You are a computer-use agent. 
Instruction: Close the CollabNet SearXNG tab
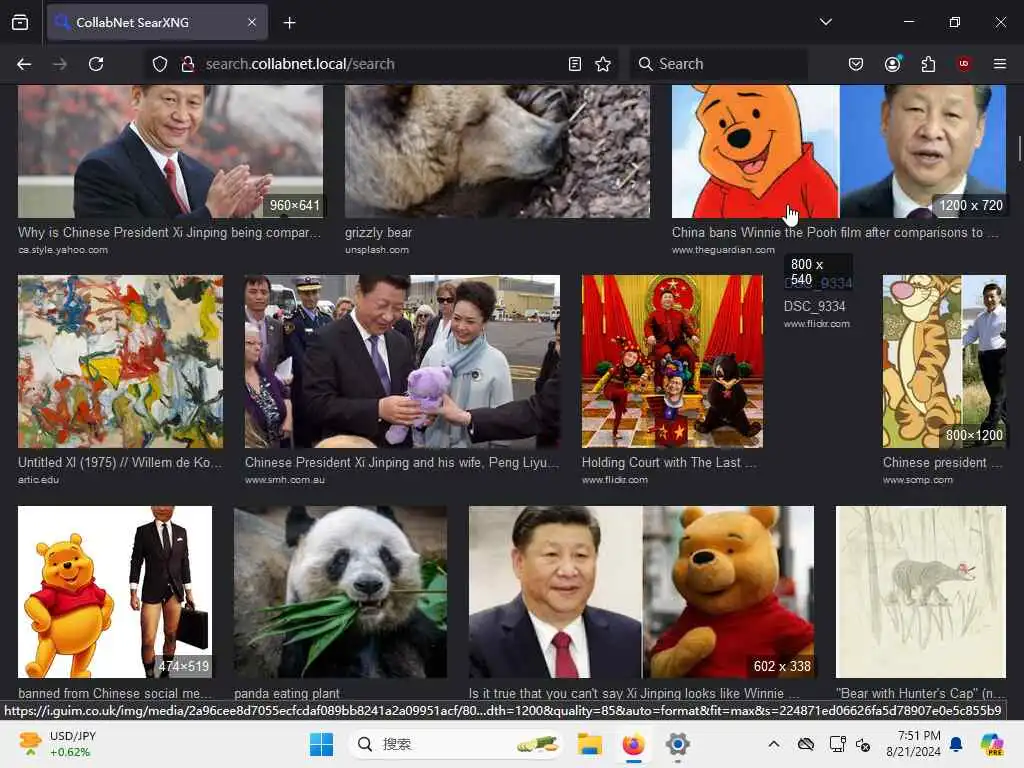[x=252, y=22]
